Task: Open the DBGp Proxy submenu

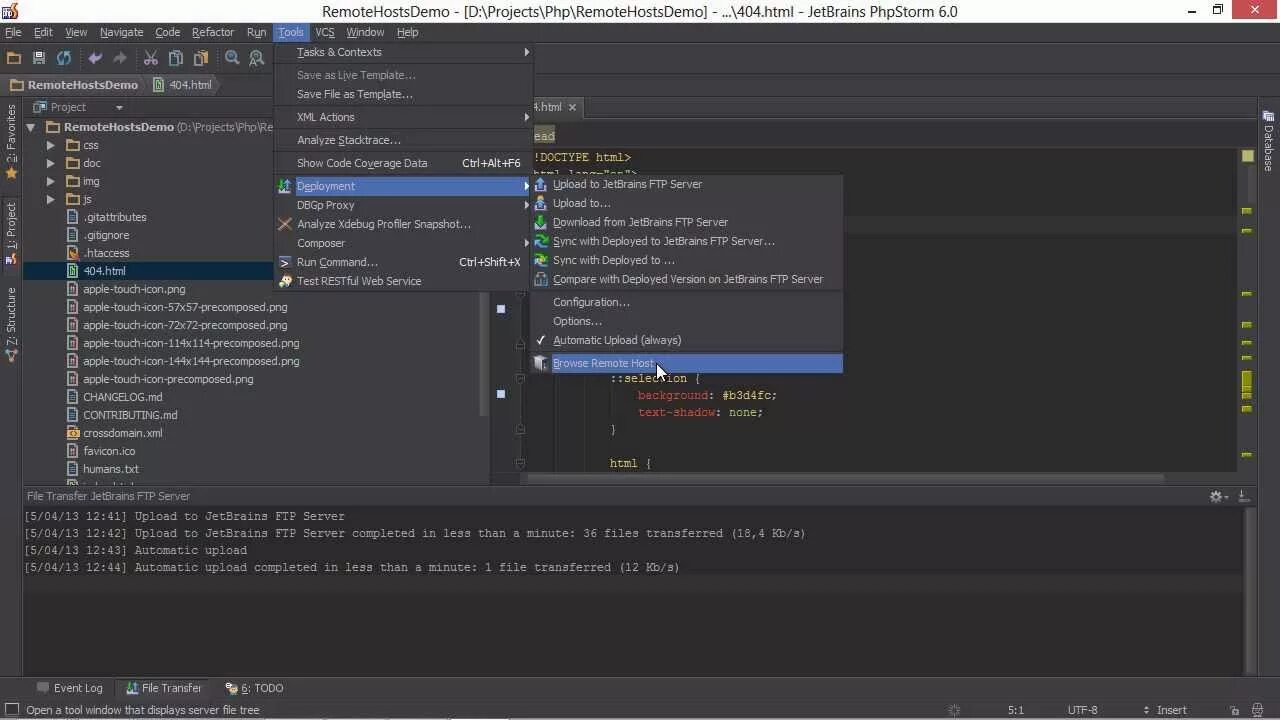Action: [x=403, y=205]
